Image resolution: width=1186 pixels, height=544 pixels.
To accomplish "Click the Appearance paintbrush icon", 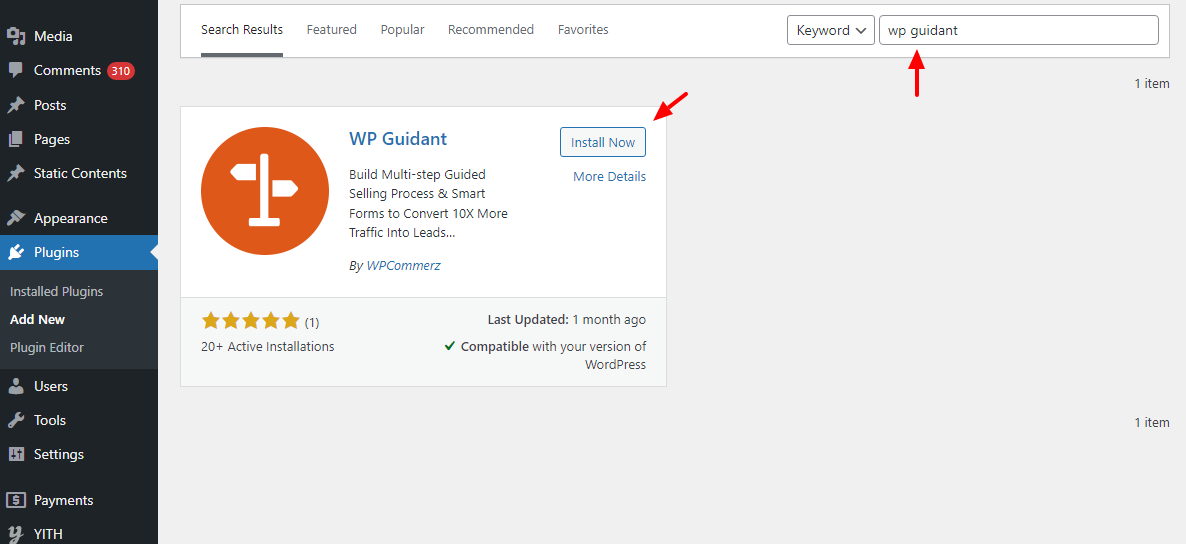I will tap(16, 218).
